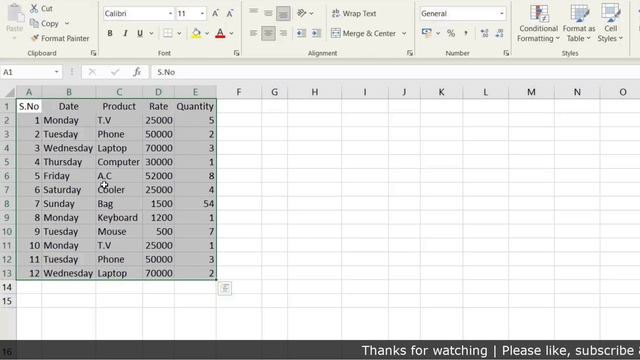Toggle Wrap Text
Screen dimensions: 640x360
point(354,13)
